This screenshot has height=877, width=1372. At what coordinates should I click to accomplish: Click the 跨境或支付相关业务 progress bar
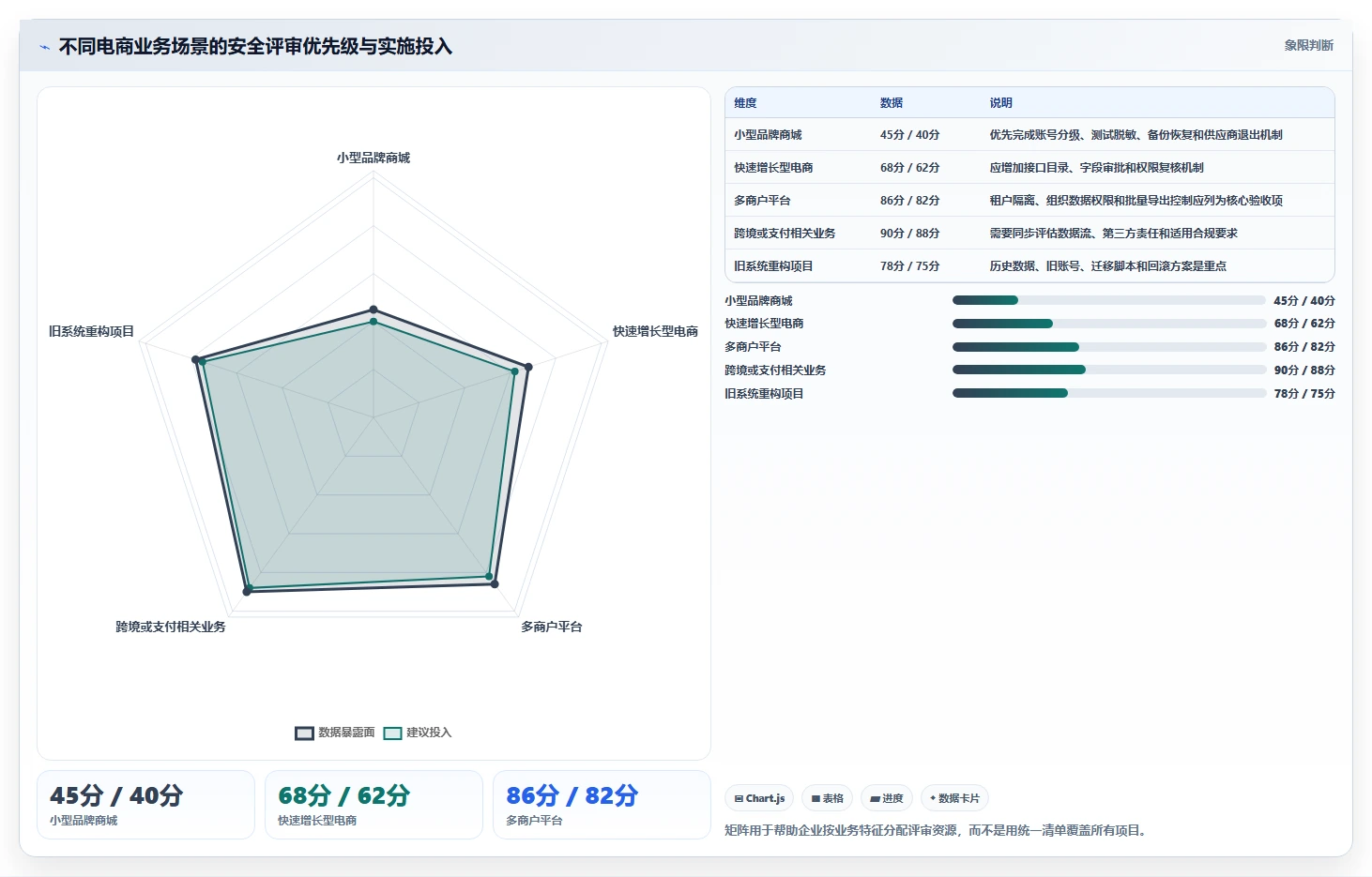click(1109, 370)
